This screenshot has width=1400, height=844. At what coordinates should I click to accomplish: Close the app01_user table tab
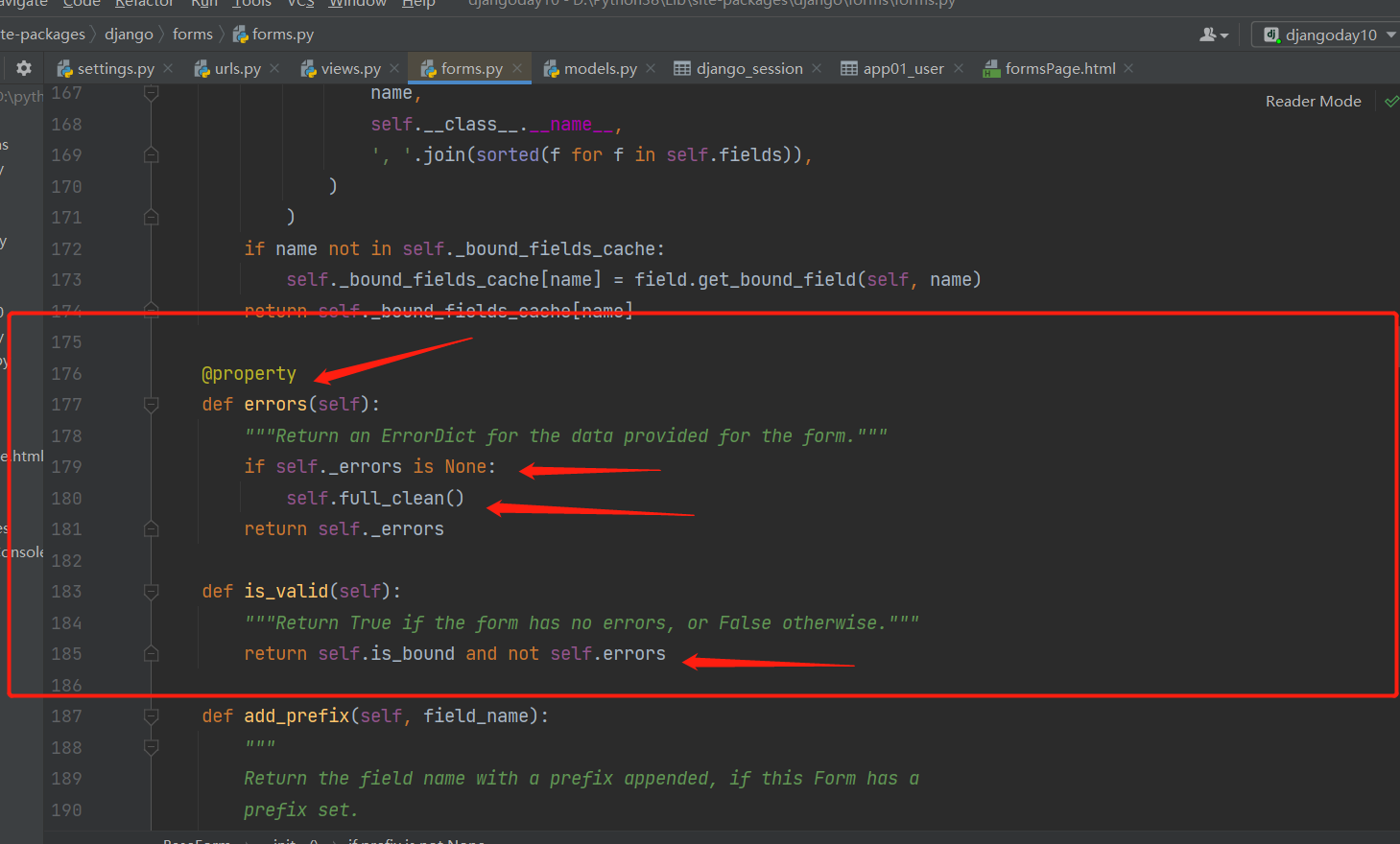(958, 68)
